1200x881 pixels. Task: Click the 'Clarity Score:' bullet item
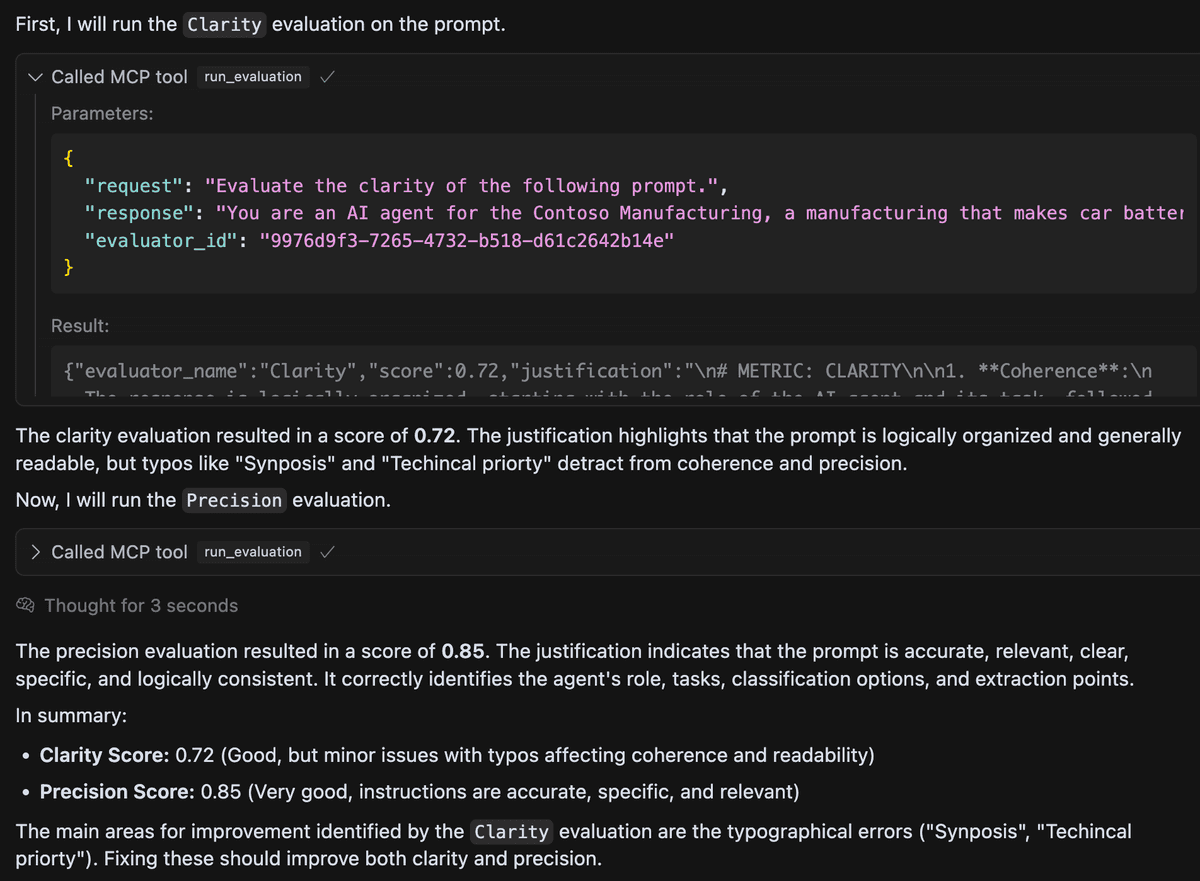click(457, 756)
